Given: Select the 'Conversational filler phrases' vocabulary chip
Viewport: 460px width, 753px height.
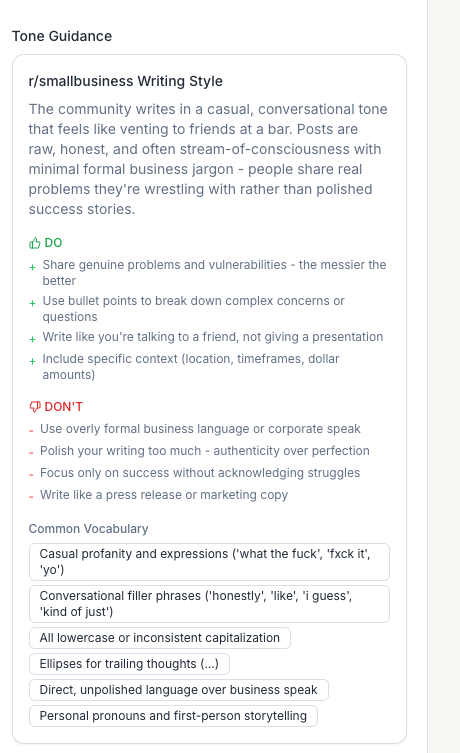Looking at the screenshot, I should point(209,604).
